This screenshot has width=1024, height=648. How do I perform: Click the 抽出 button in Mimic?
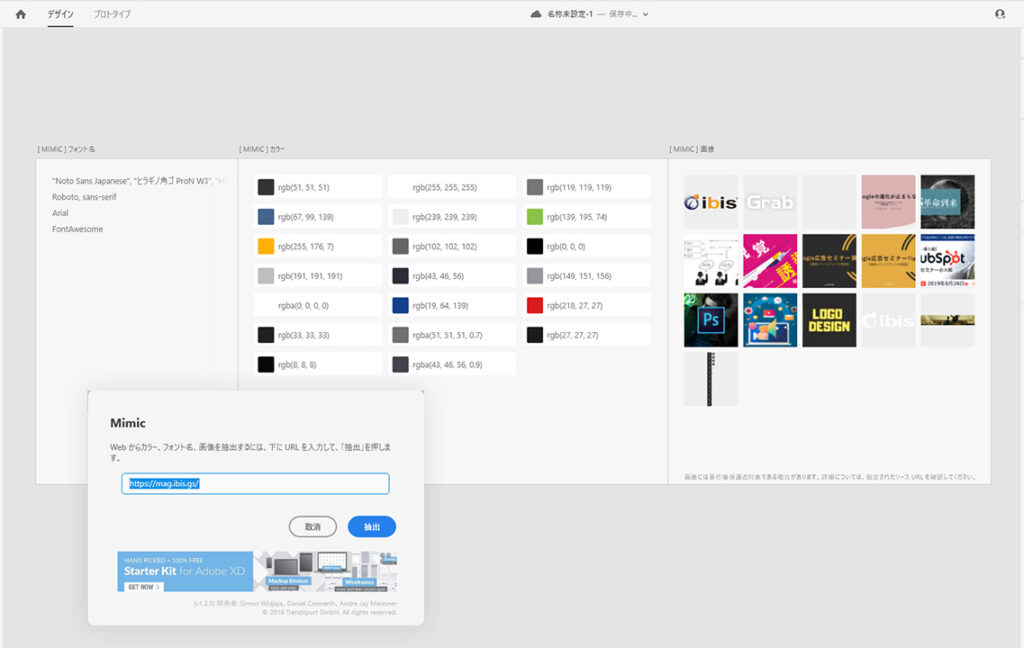coord(372,526)
